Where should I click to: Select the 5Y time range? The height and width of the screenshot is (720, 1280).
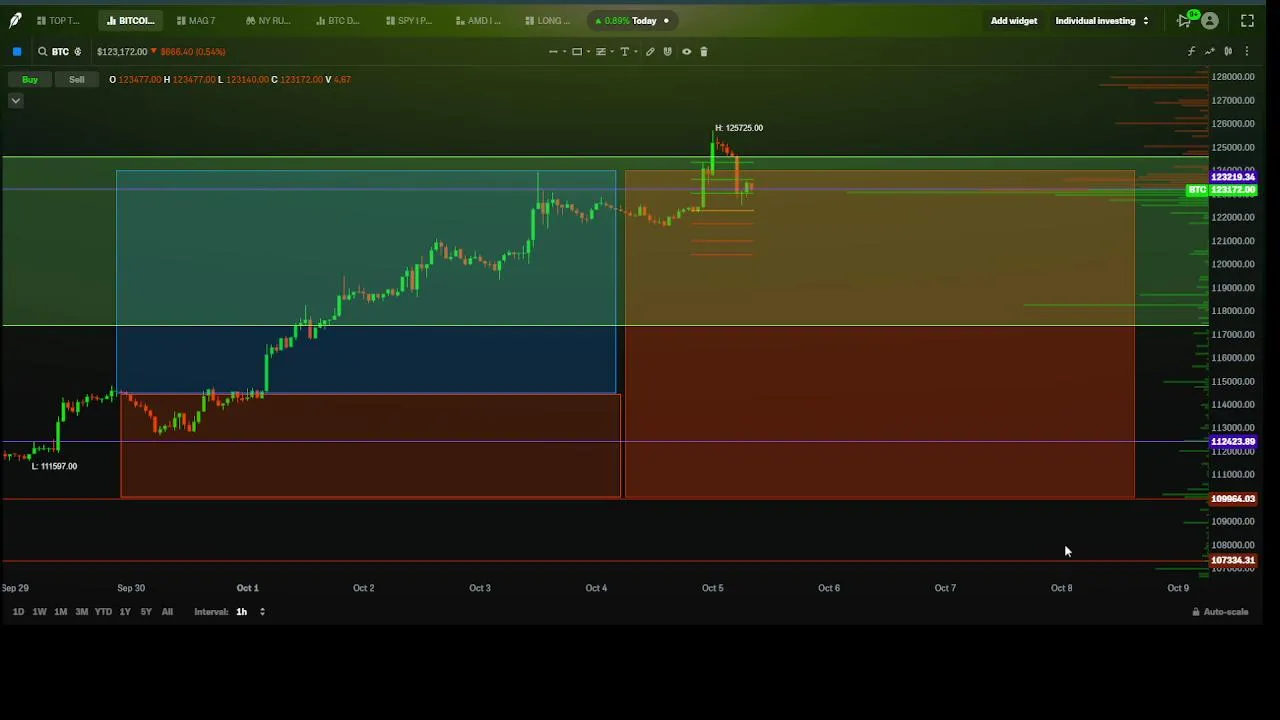click(146, 612)
